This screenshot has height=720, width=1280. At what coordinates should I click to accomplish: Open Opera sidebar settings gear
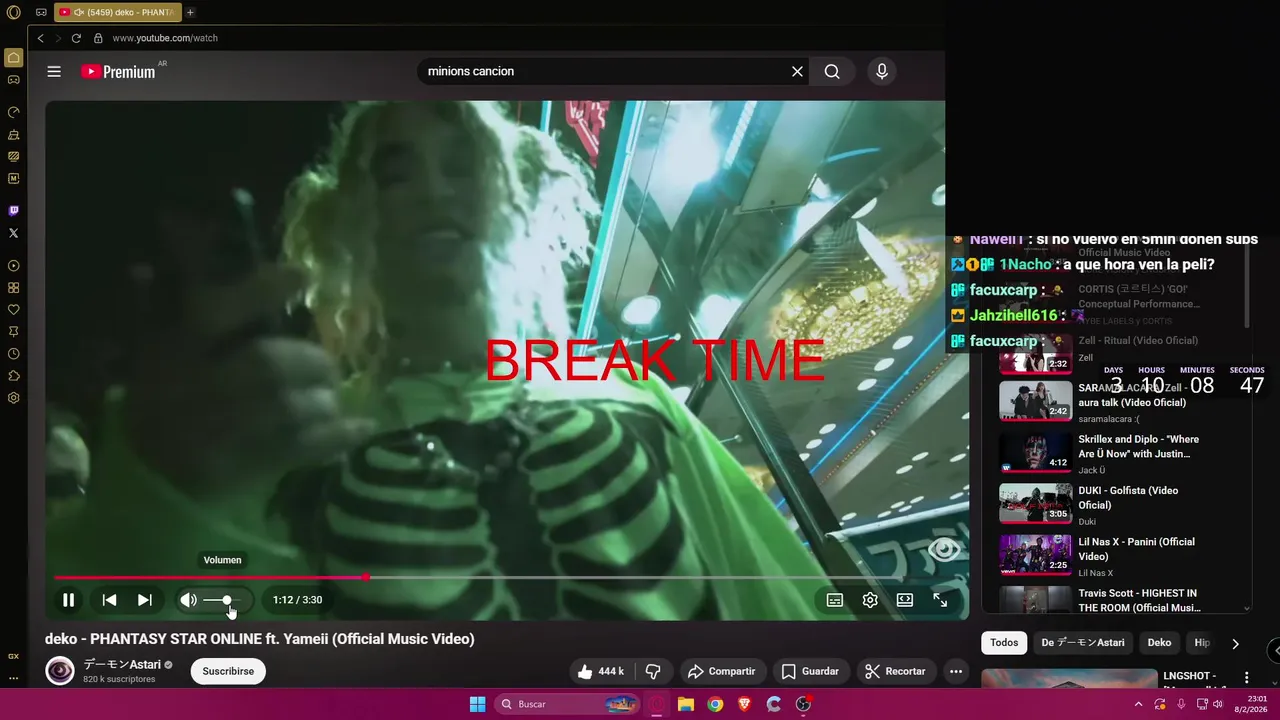pos(14,398)
